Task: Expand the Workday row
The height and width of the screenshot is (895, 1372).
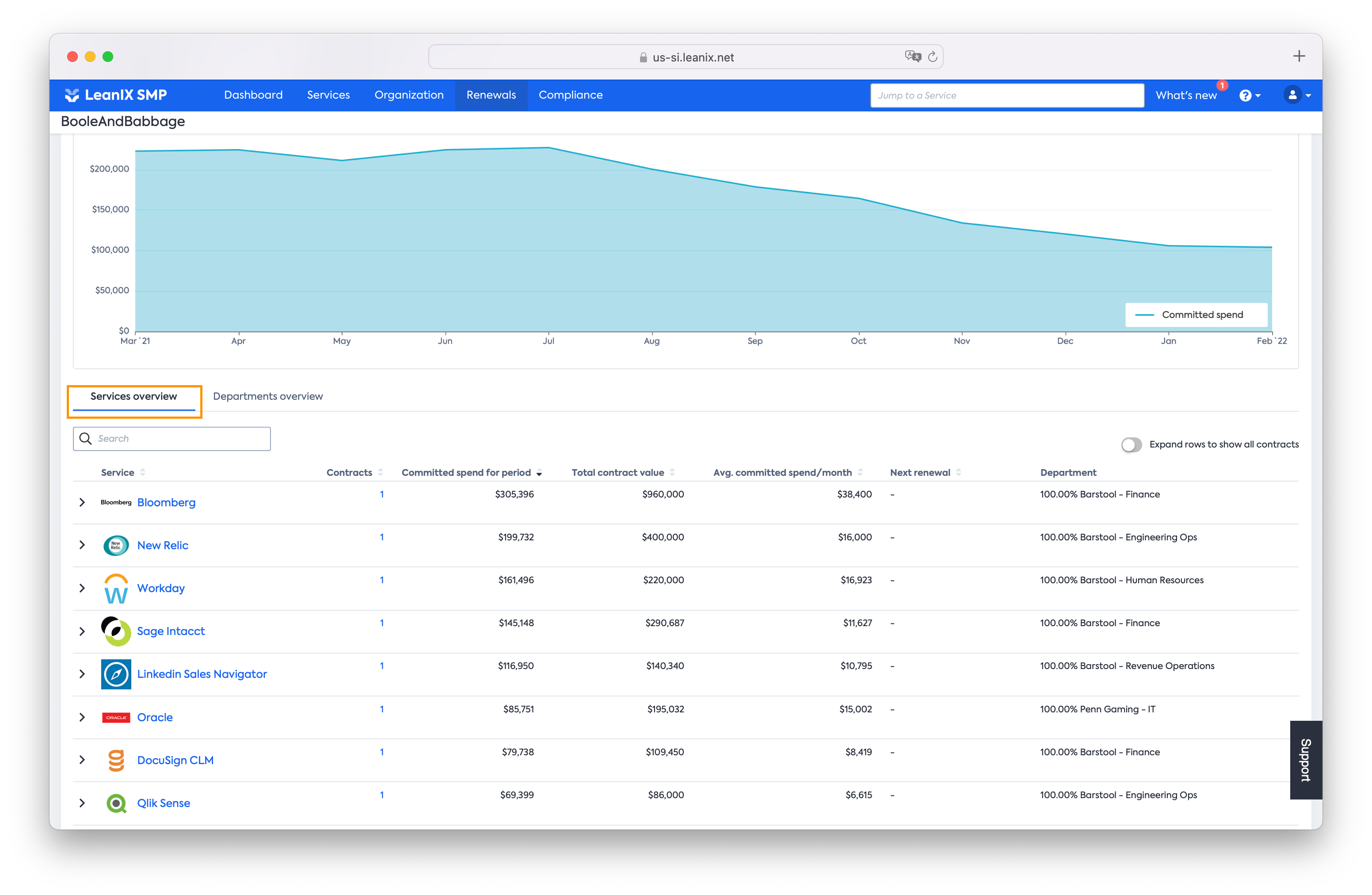Action: 83,588
